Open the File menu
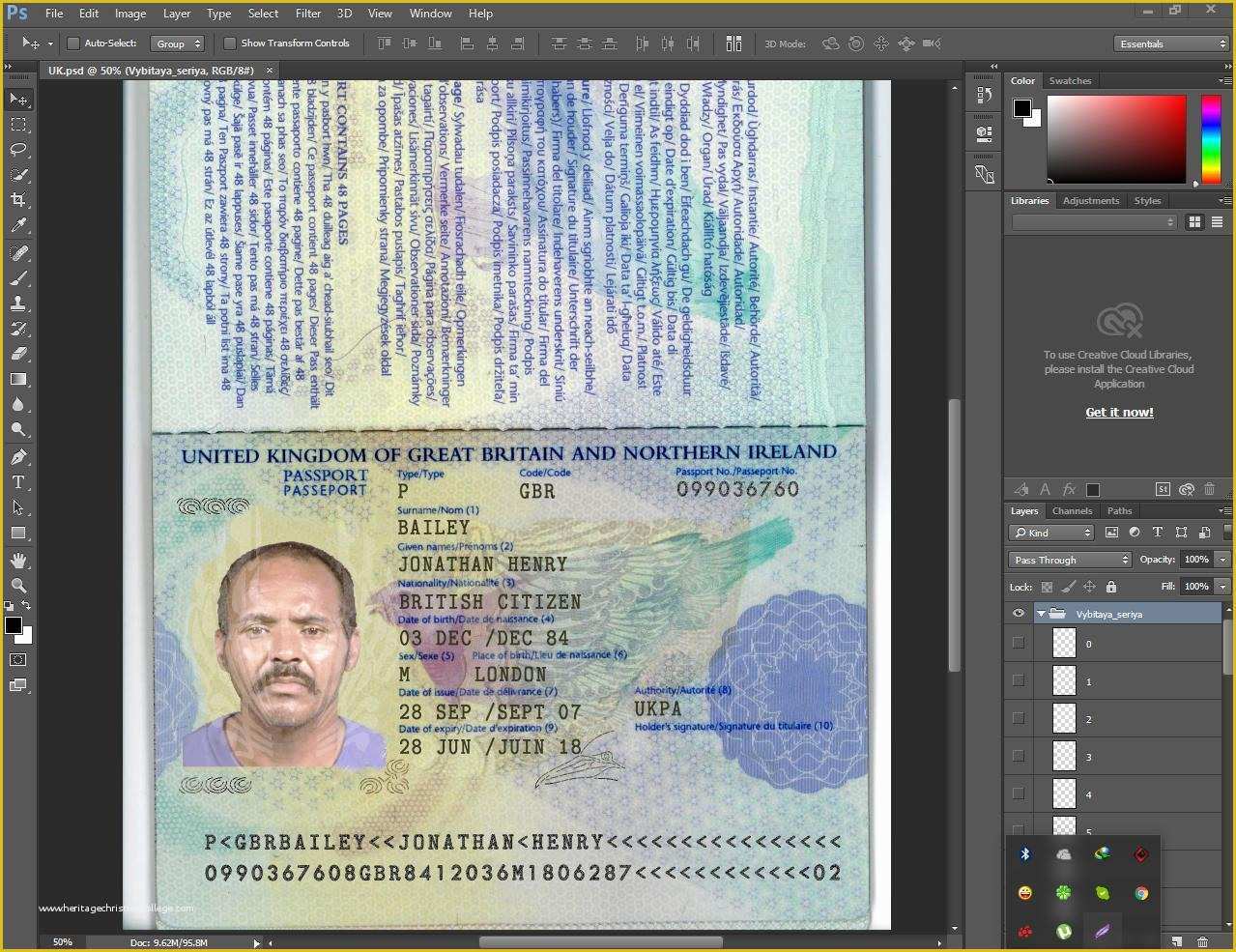Screen dimensions: 1236x952 [54, 14]
